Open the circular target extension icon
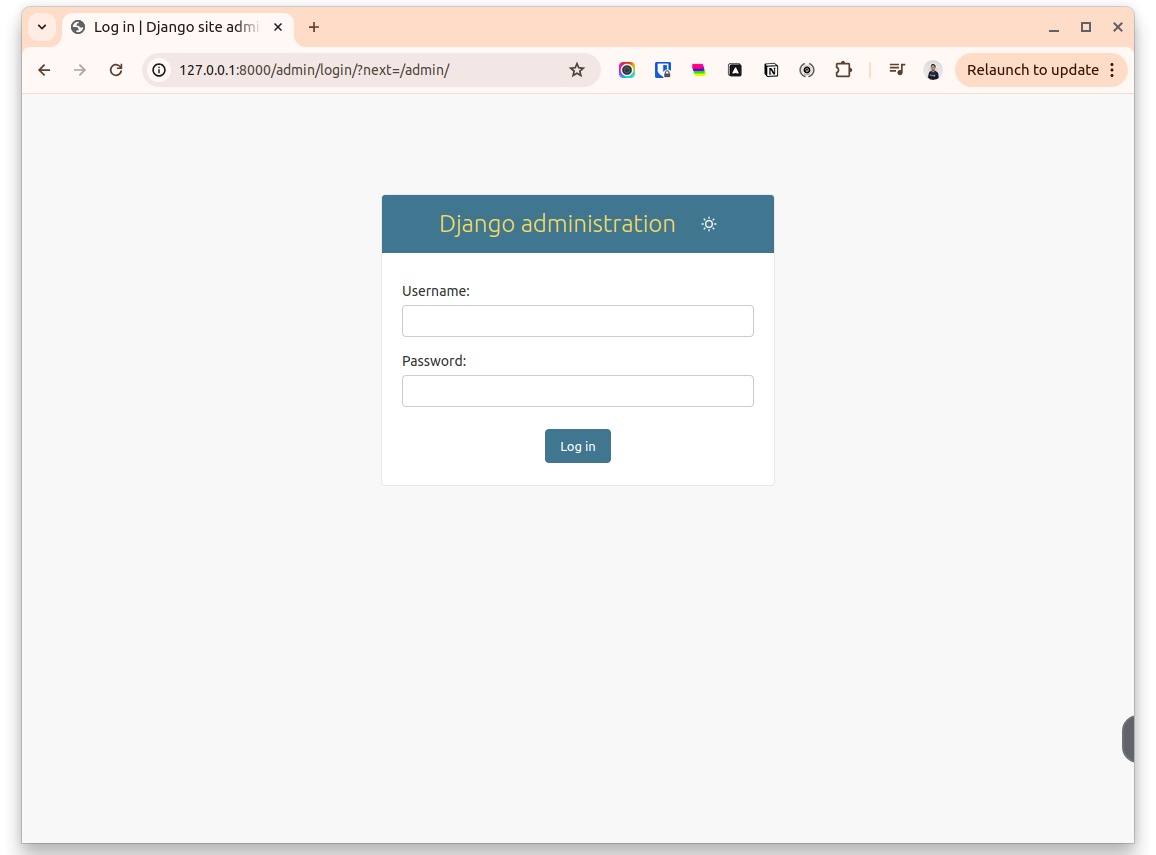Image resolution: width=1156 pixels, height=855 pixels. pyautogui.click(x=807, y=70)
